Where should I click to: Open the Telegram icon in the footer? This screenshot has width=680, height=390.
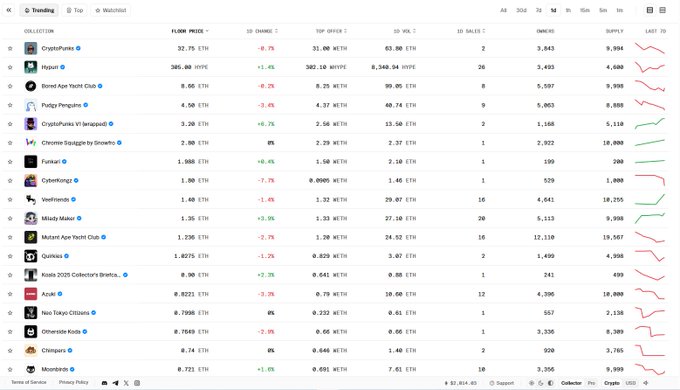point(115,383)
